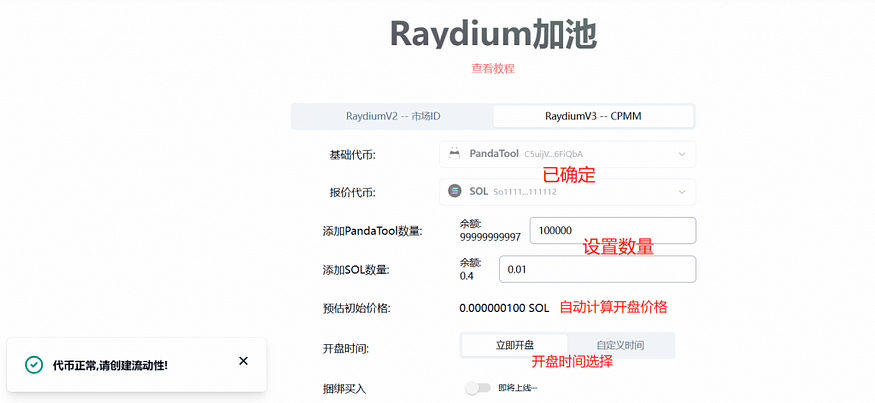Screen dimensions: 875x403
Task: Open the 基础代币 PandaTool dropdown
Action: 568,154
